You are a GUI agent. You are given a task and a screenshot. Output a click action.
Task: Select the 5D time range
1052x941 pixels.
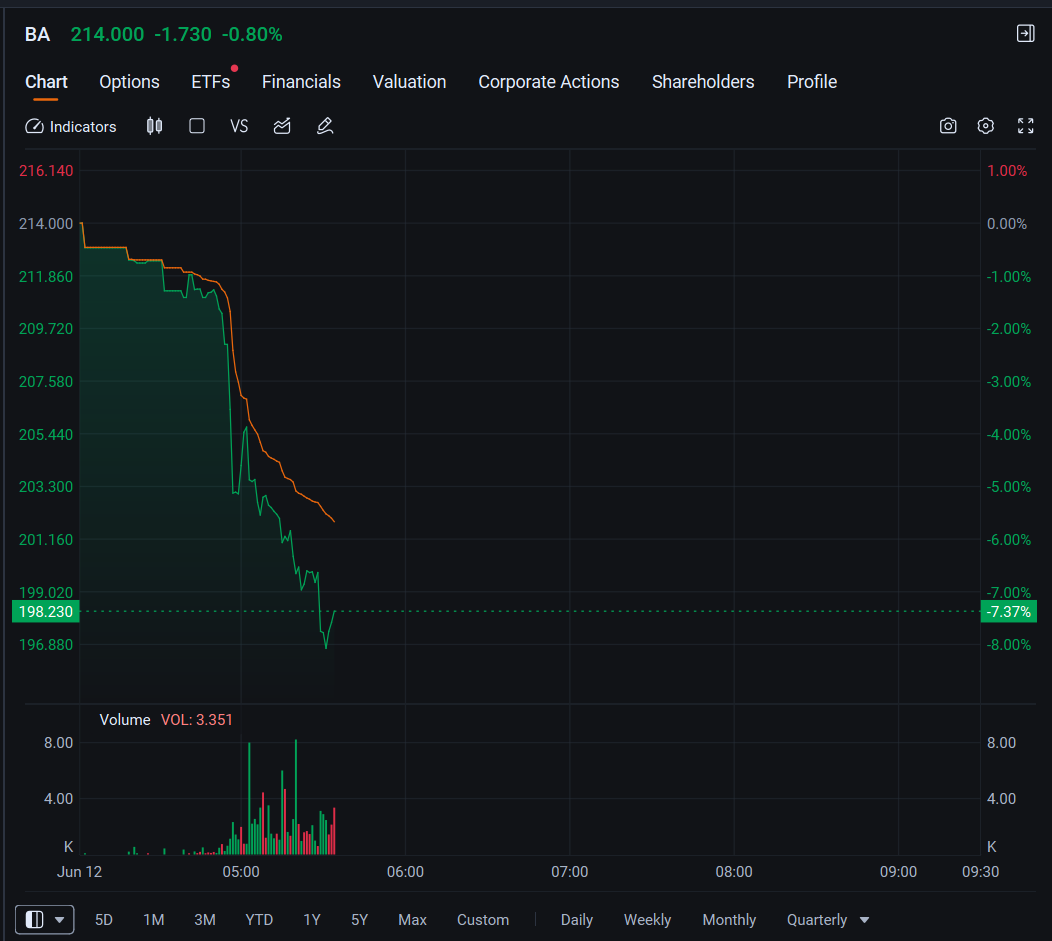click(104, 920)
